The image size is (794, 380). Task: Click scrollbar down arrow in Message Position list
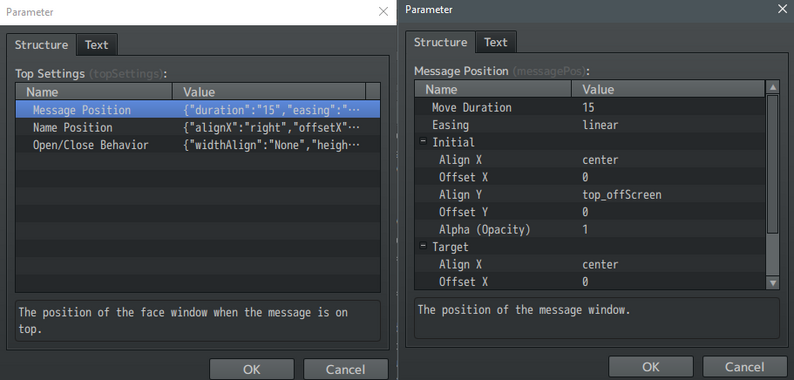pos(773,283)
